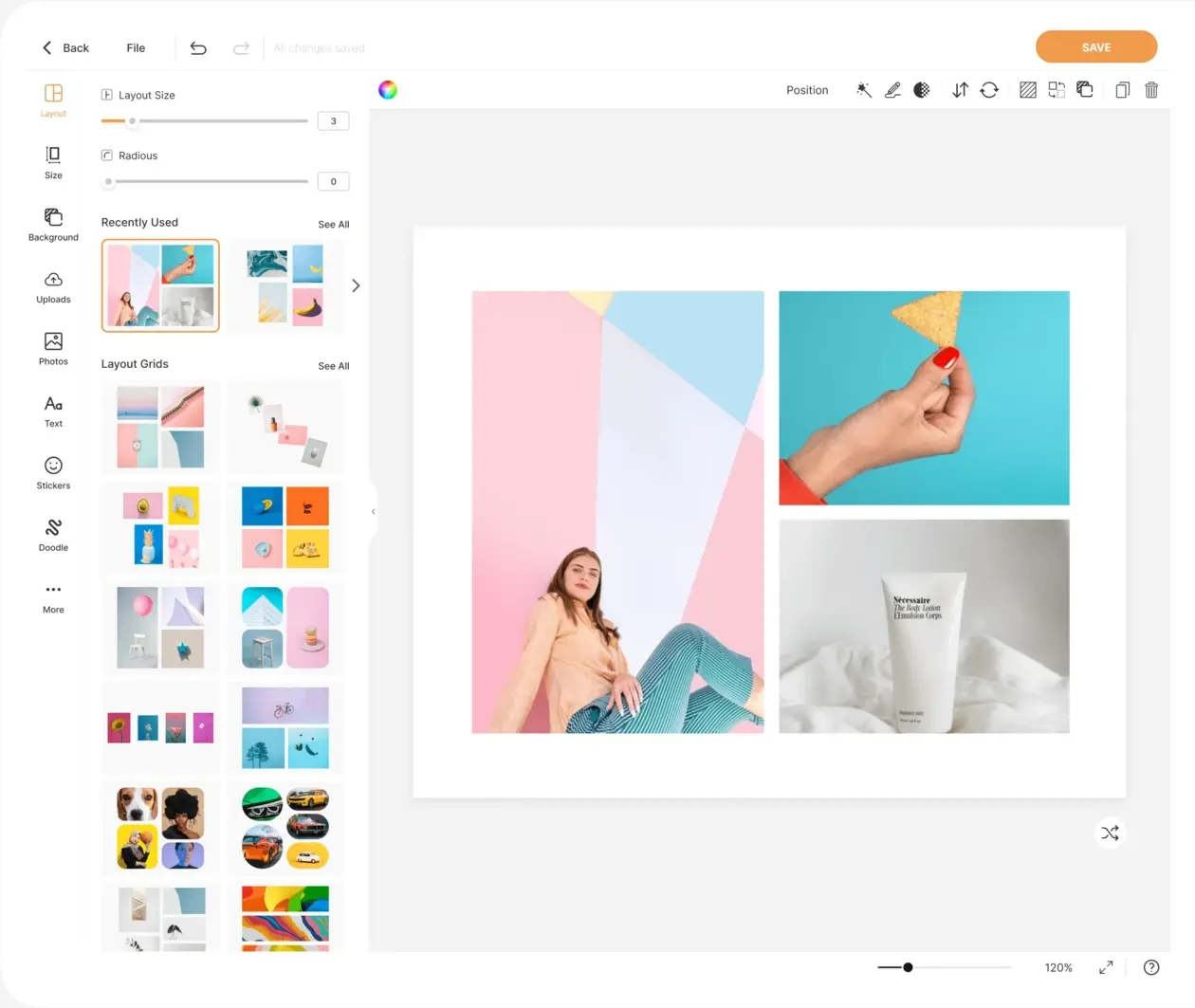Select the rotate icon in the toolbar
The width and height of the screenshot is (1195, 1008).
990,89
